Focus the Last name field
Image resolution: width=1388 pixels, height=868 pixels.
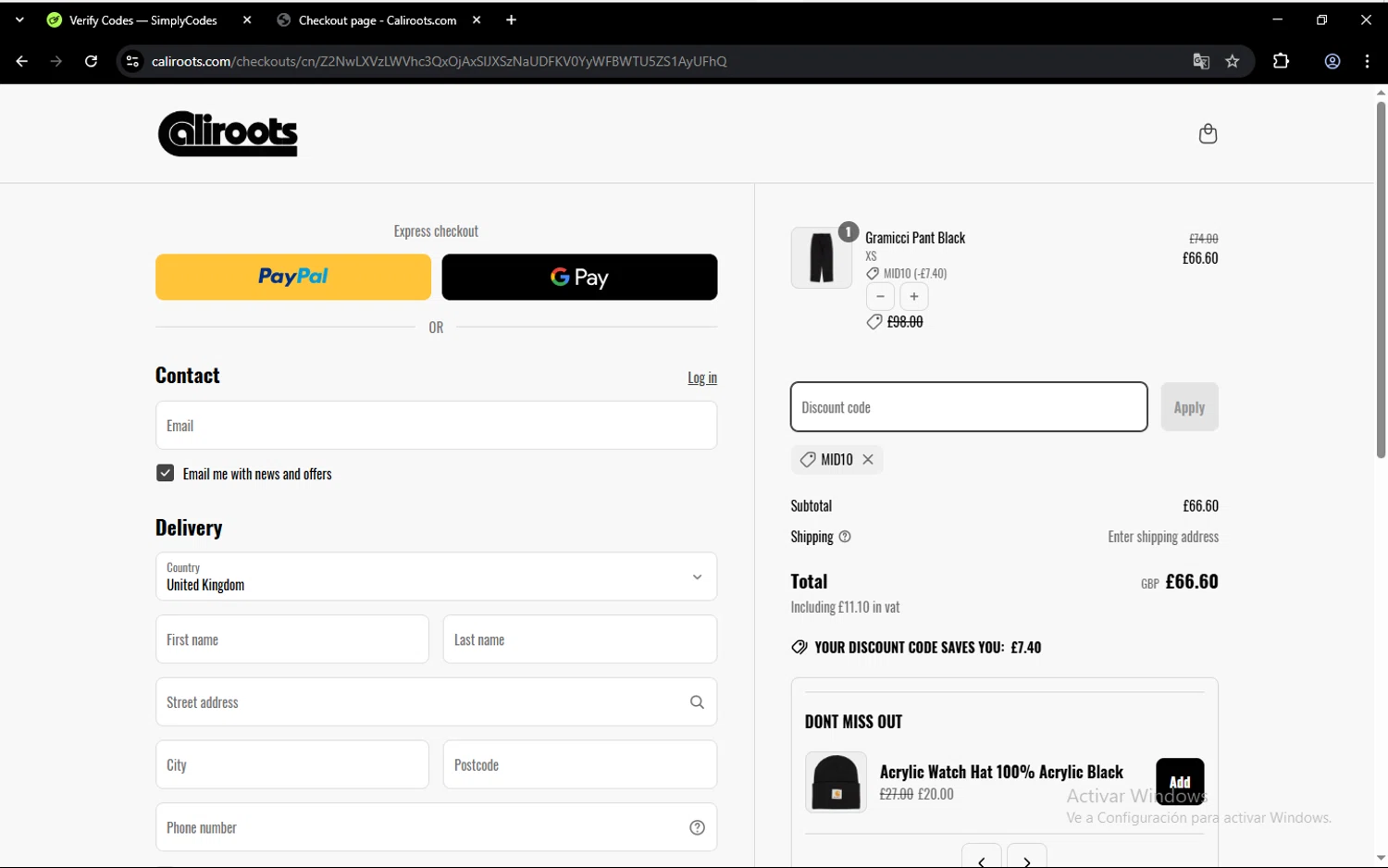(x=580, y=639)
